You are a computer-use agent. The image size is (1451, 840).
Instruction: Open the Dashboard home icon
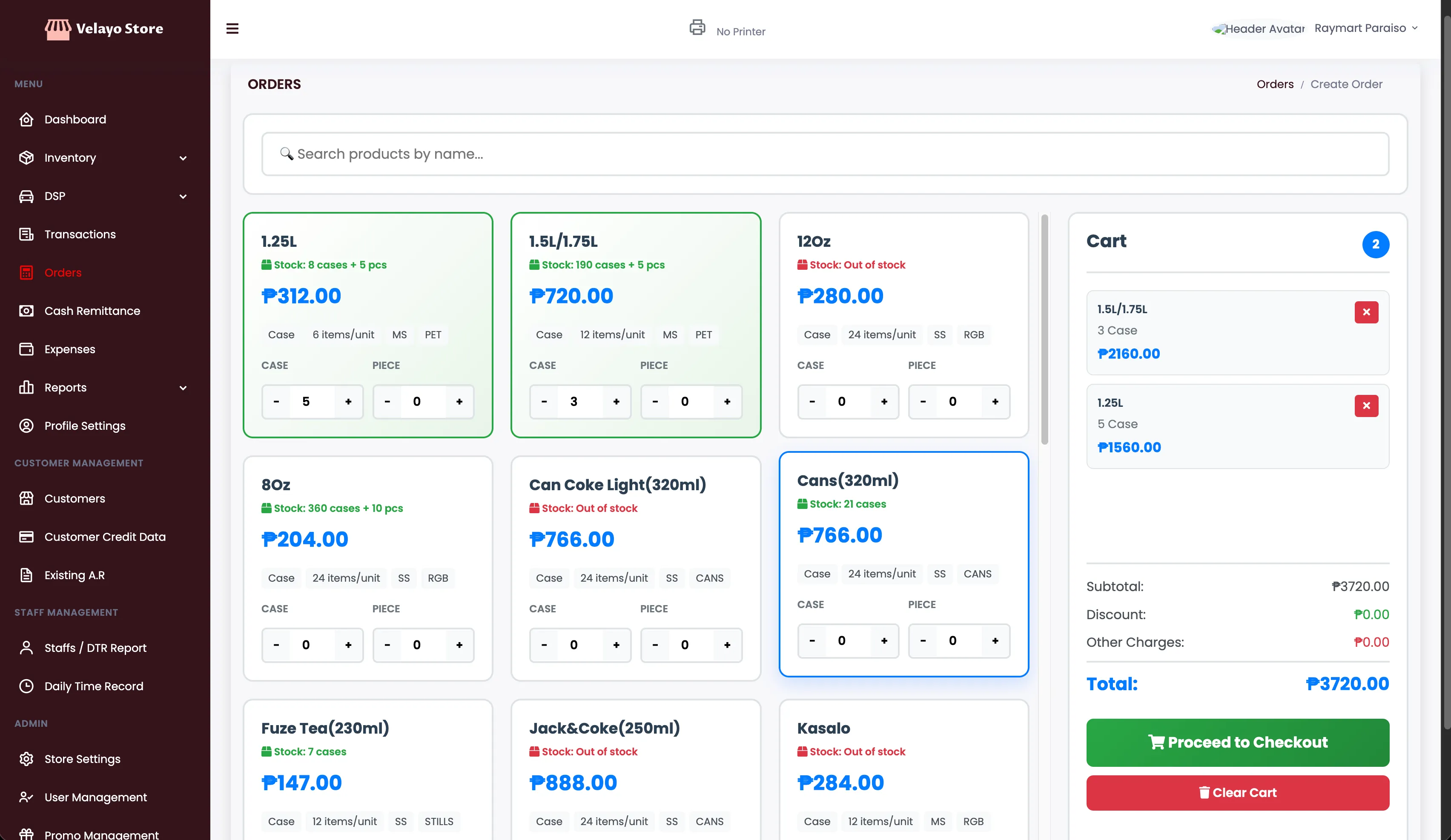click(26, 119)
